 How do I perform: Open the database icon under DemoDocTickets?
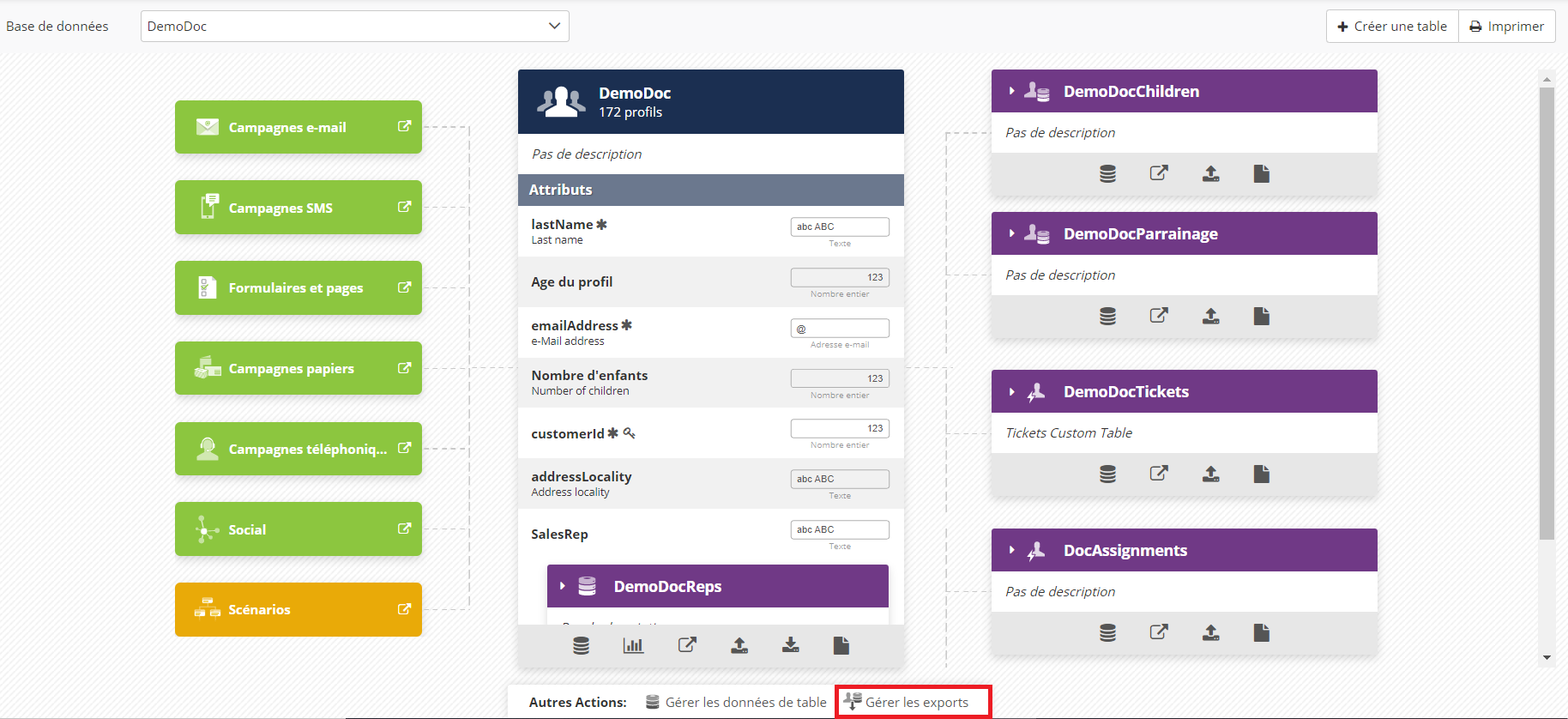pyautogui.click(x=1107, y=474)
